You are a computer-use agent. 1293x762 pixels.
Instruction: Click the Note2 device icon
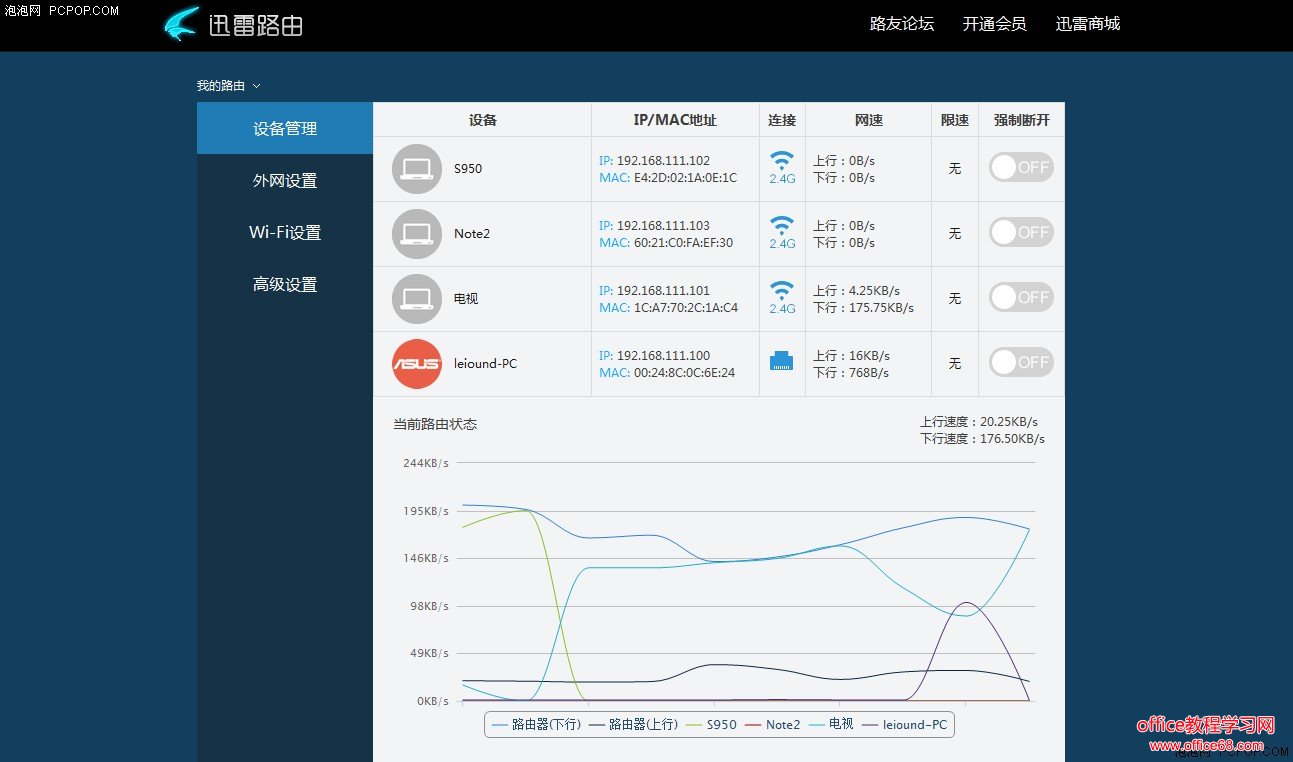[x=416, y=234]
